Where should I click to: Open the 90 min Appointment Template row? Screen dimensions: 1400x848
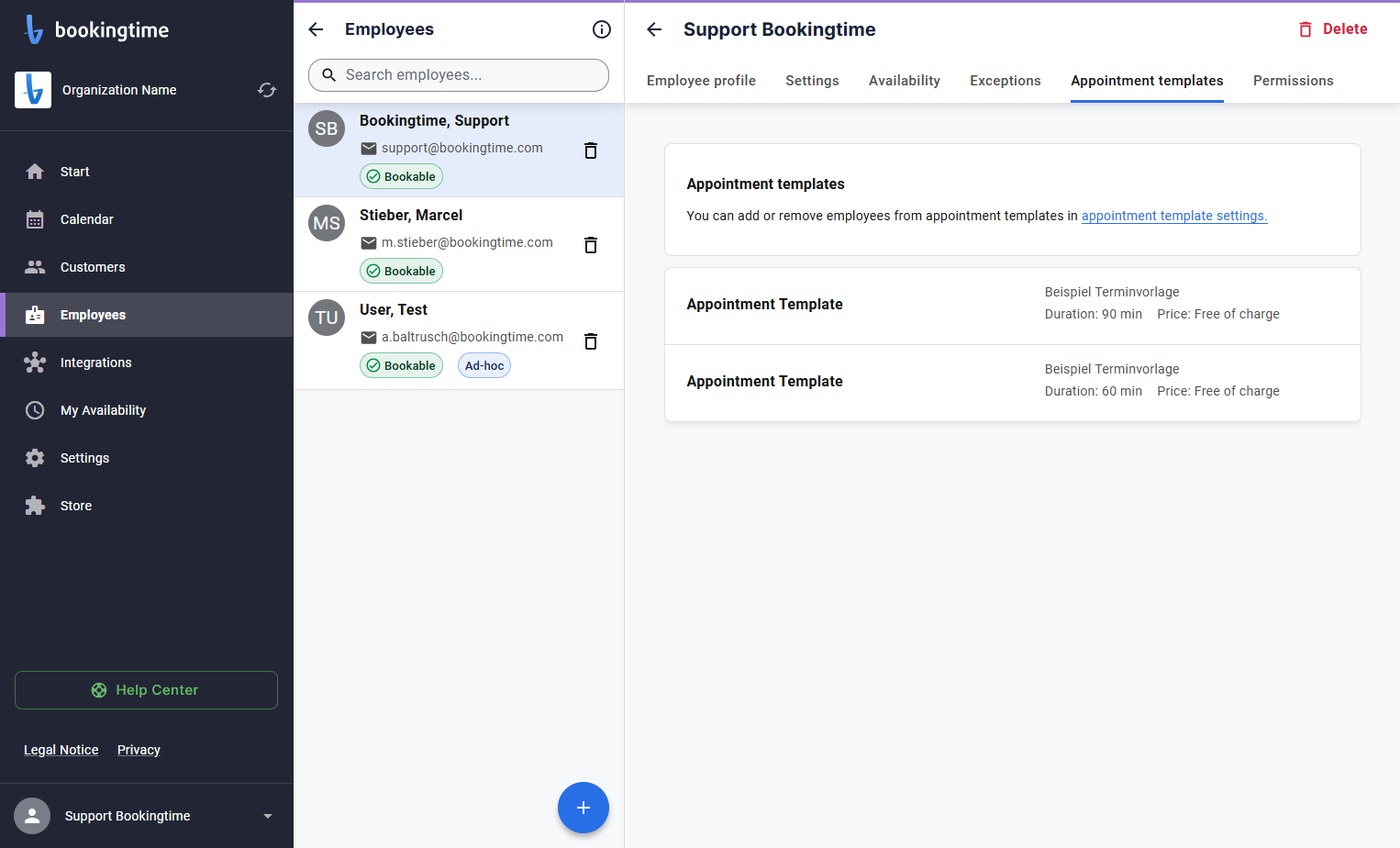(x=1013, y=307)
